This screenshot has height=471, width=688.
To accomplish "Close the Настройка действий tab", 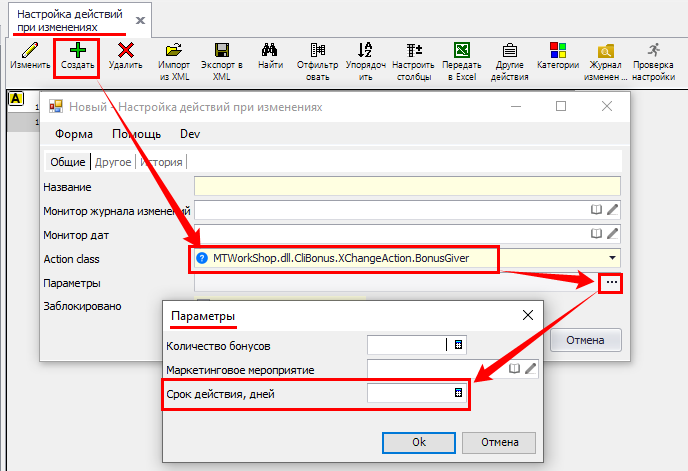I will [x=139, y=20].
